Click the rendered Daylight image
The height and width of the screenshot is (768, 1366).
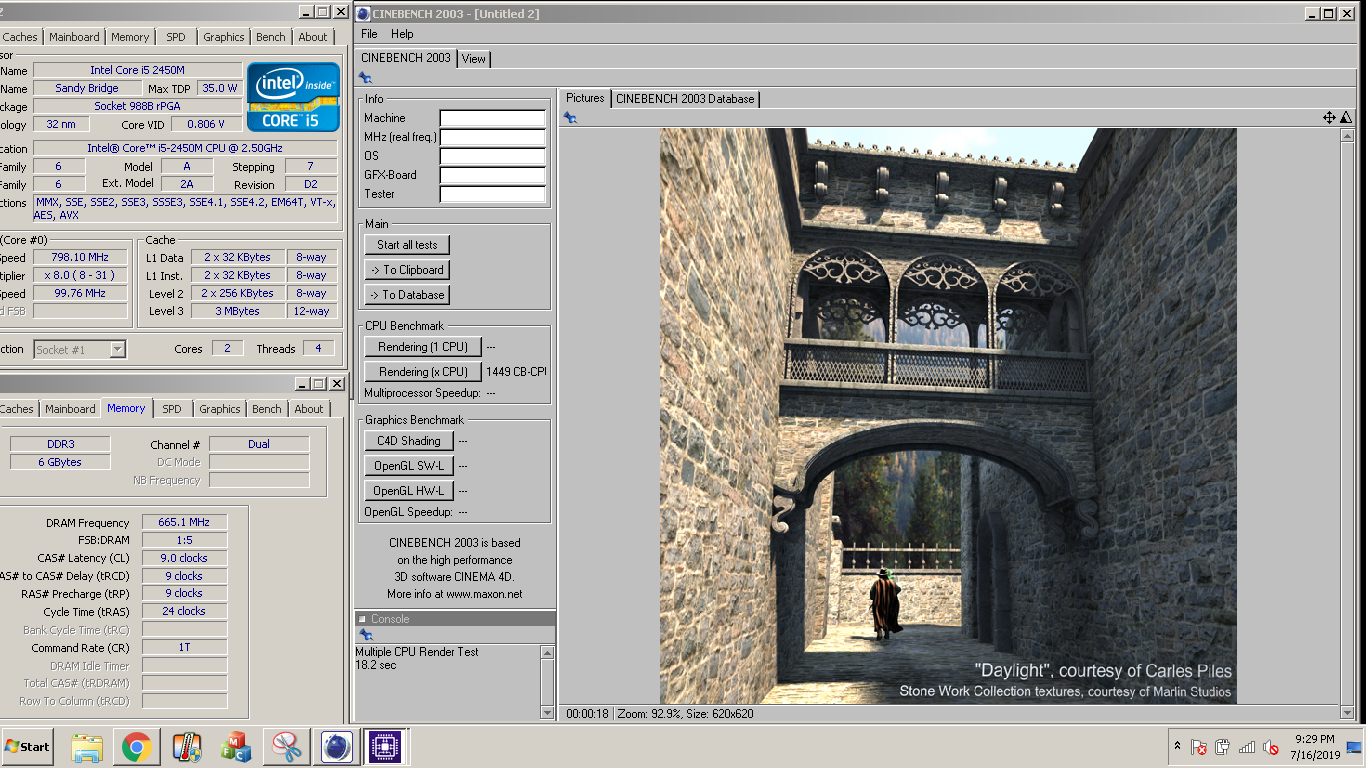948,416
